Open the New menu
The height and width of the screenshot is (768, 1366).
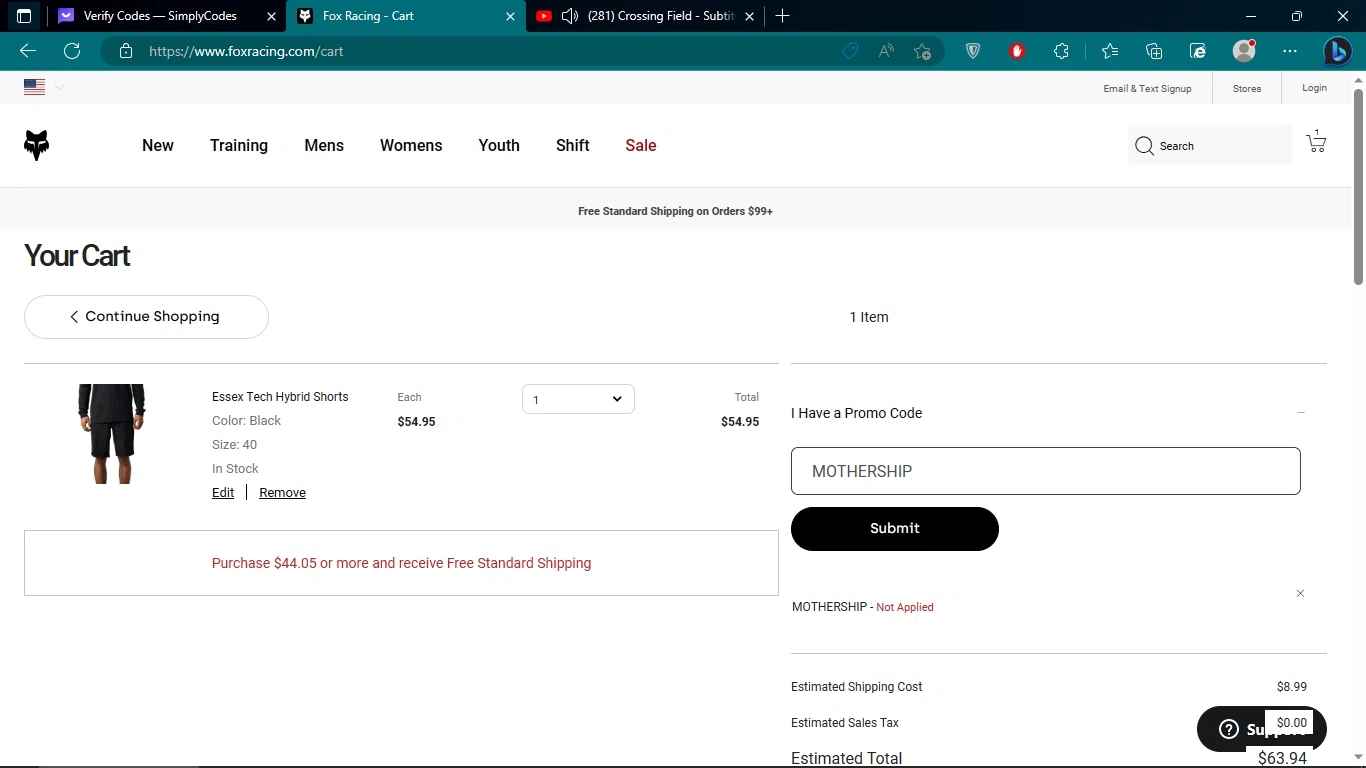(x=158, y=145)
